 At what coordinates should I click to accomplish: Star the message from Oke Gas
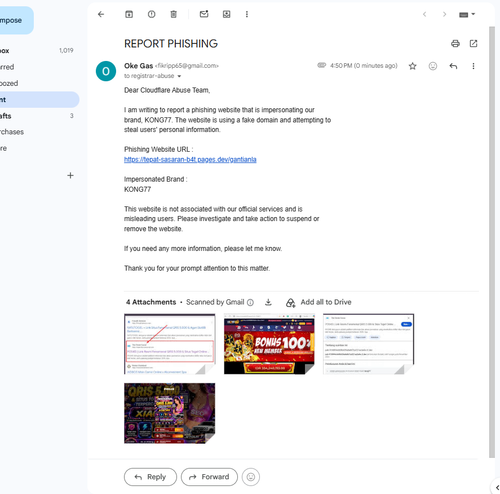[413, 66]
